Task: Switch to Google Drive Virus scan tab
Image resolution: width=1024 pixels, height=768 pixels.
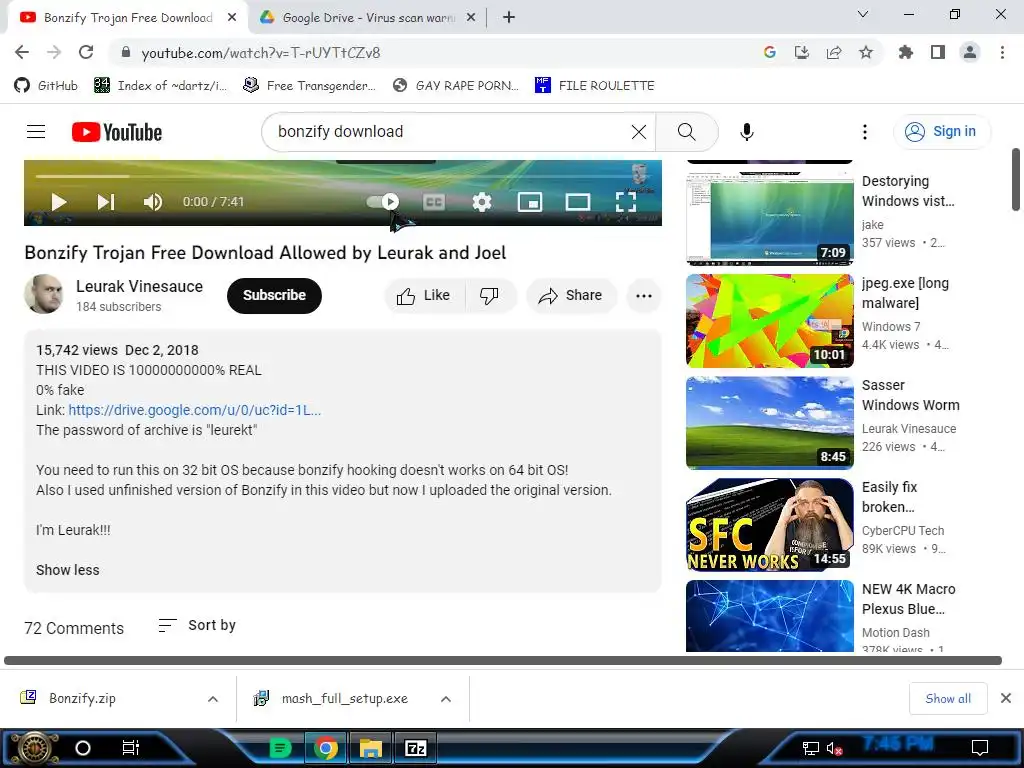Action: tap(367, 18)
